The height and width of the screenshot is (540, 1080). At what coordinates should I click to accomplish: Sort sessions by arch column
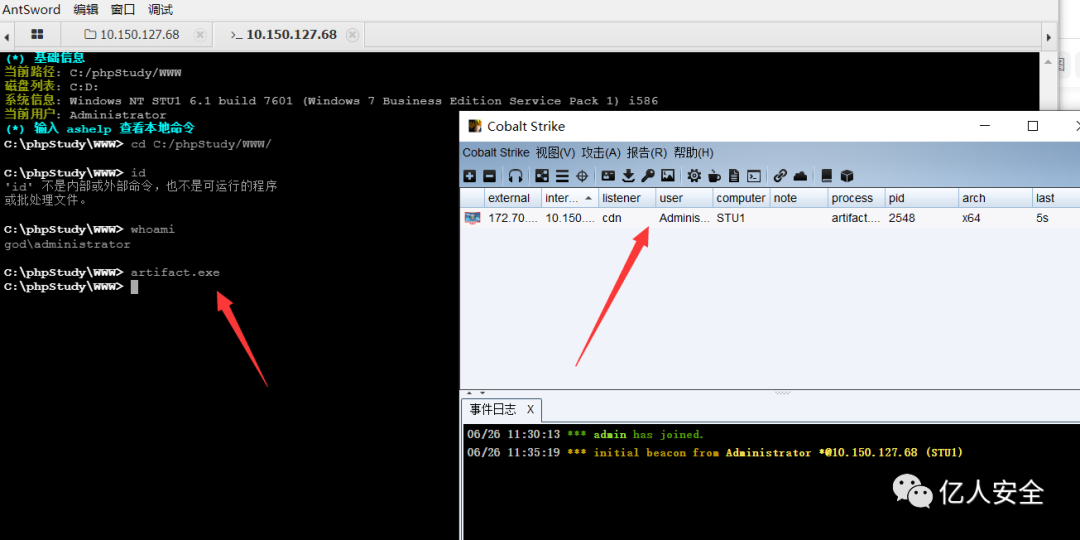995,198
